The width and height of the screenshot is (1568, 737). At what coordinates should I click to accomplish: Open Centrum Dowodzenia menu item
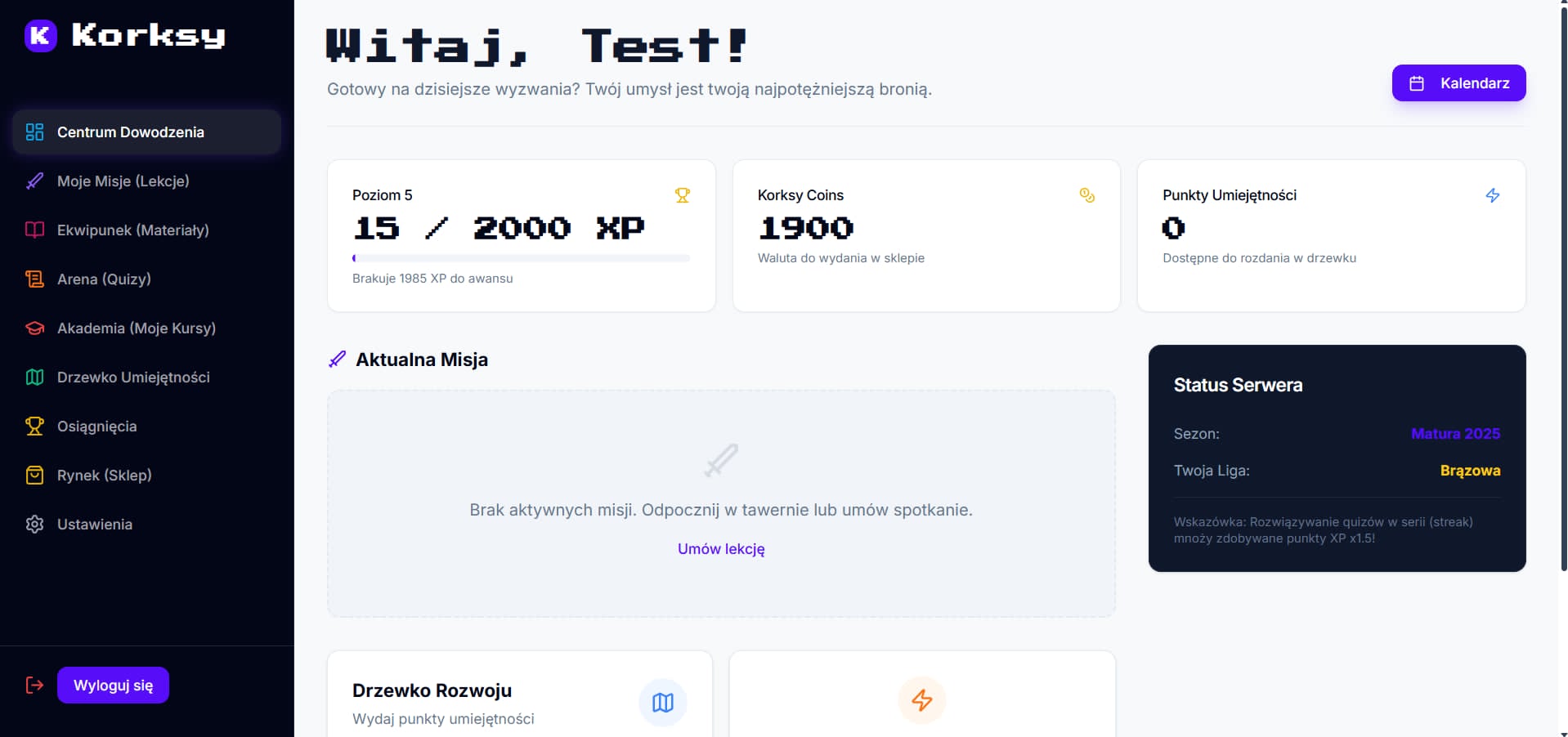(x=147, y=132)
